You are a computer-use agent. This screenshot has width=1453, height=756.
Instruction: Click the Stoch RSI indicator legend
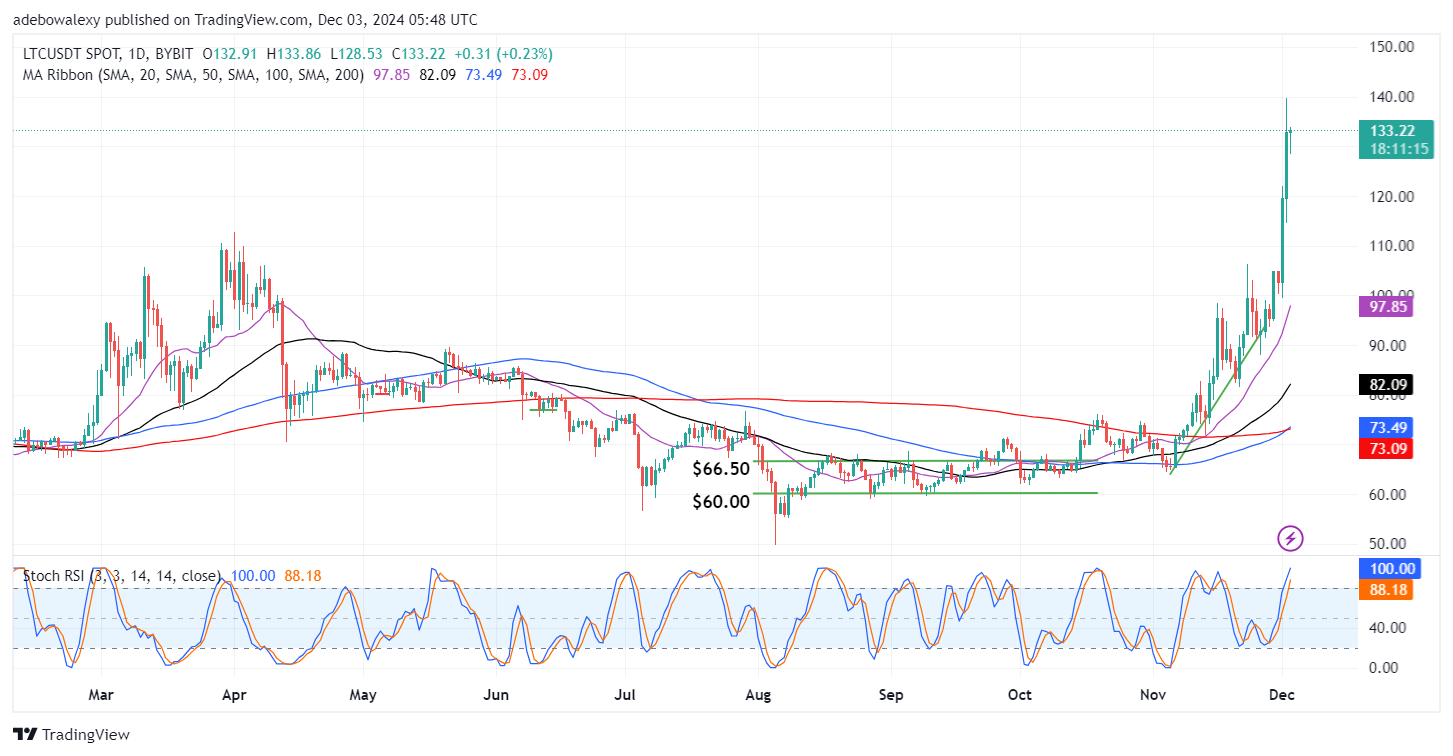pos(123,576)
